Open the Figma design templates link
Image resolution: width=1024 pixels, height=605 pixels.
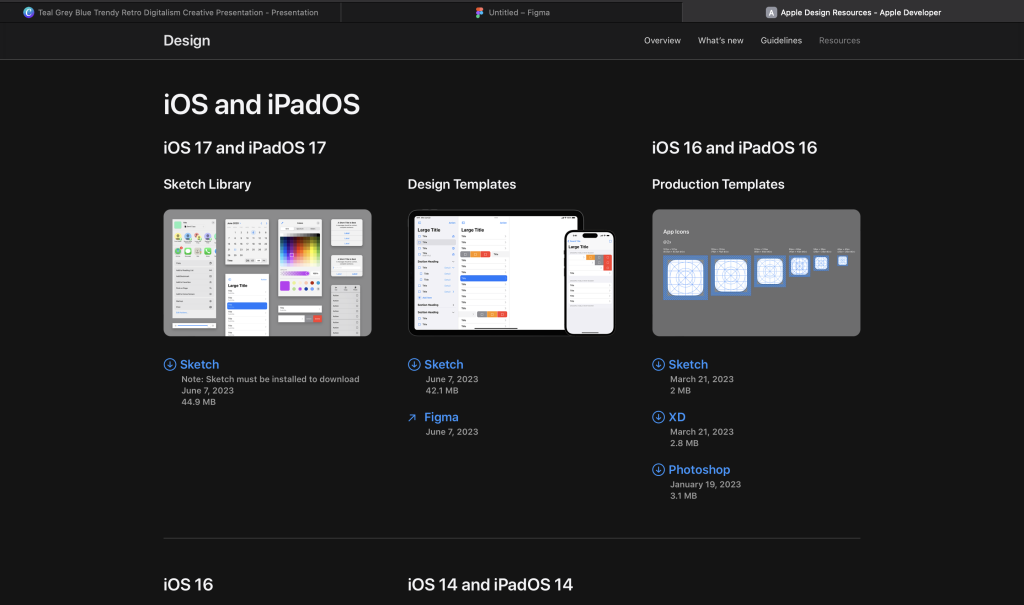441,417
